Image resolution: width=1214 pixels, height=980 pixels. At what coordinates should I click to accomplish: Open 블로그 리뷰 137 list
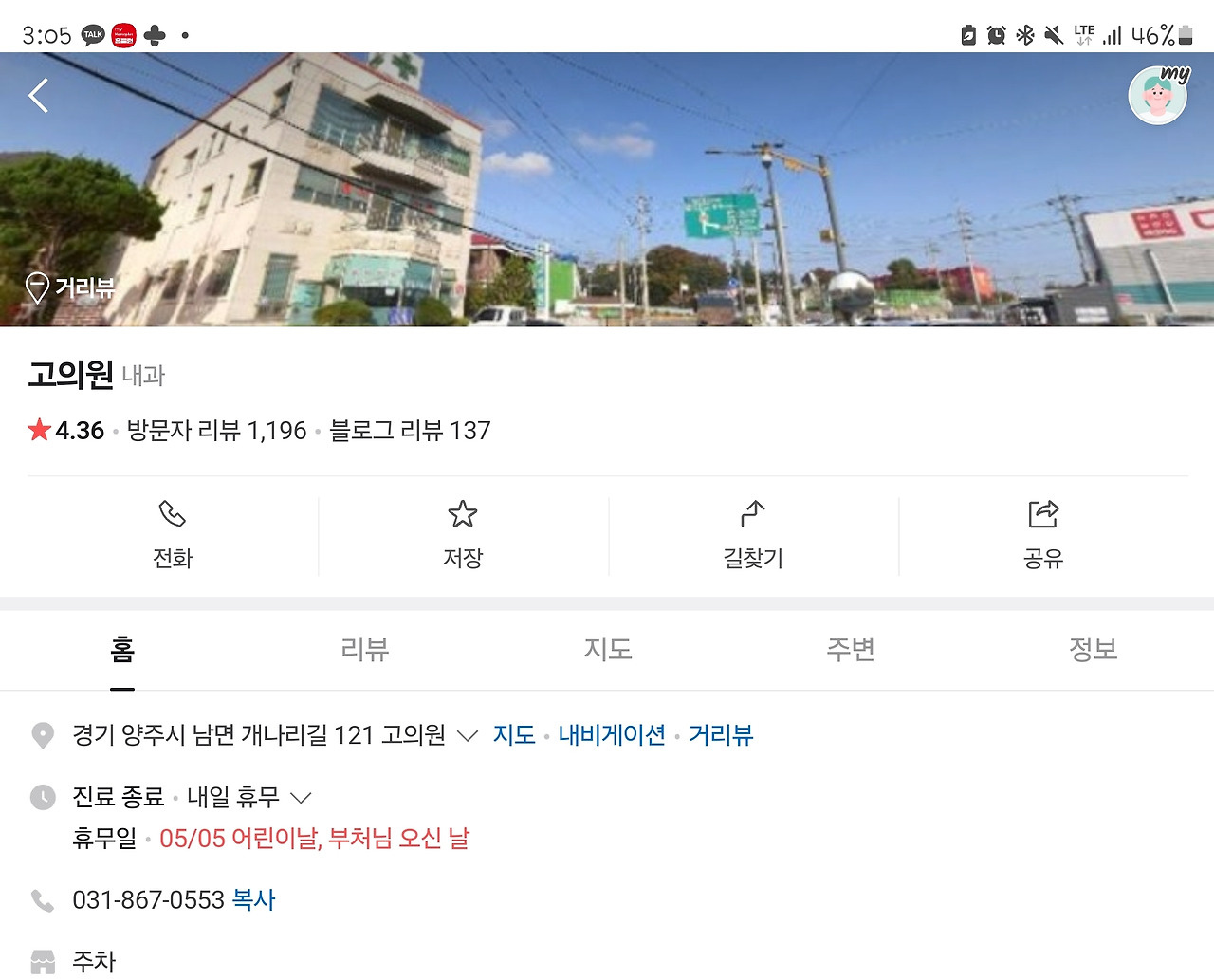[410, 431]
